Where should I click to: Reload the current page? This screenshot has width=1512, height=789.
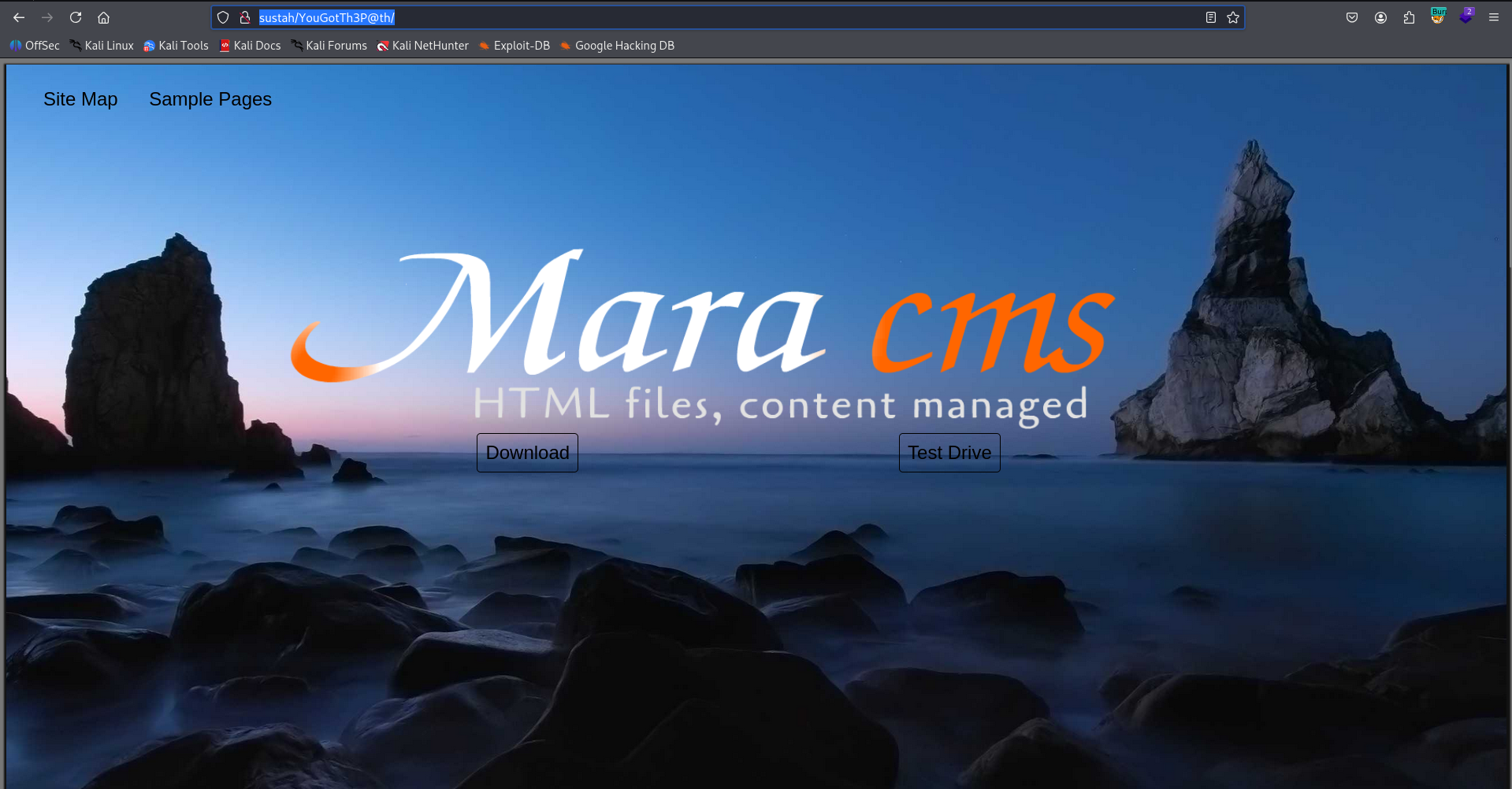point(75,17)
